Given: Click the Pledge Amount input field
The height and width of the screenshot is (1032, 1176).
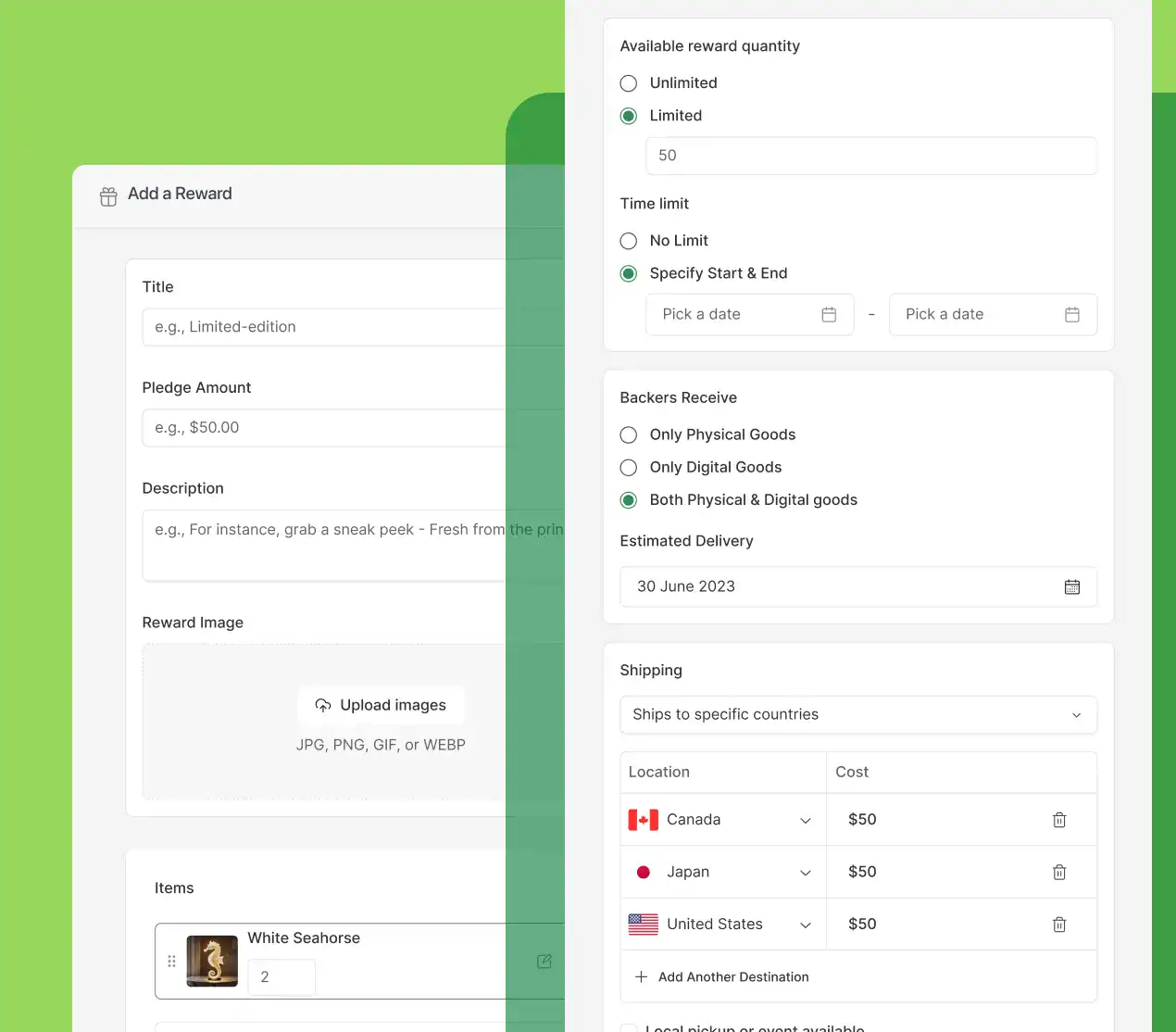Looking at the screenshot, I should point(324,428).
